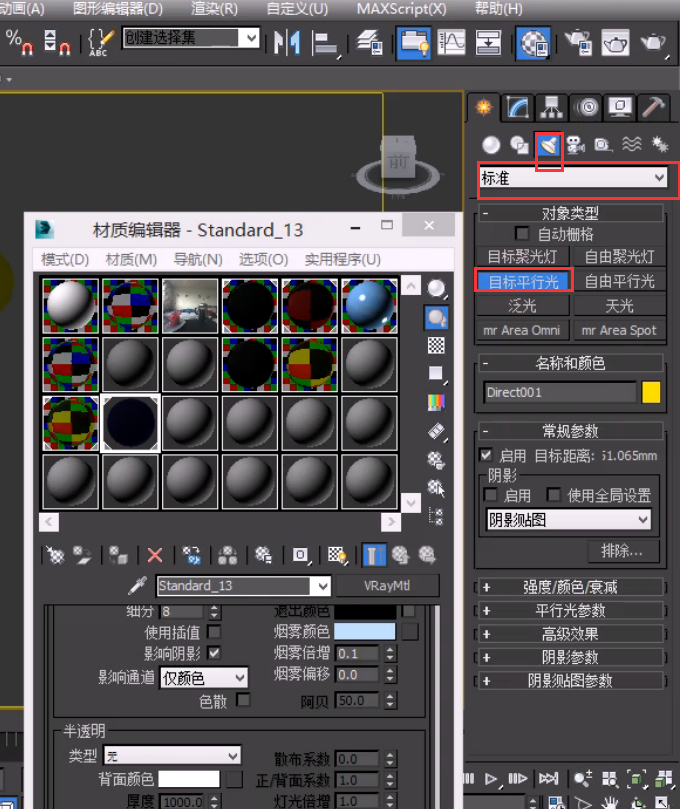Expand the 平行光参数 rollout
680x809 pixels.
570,610
